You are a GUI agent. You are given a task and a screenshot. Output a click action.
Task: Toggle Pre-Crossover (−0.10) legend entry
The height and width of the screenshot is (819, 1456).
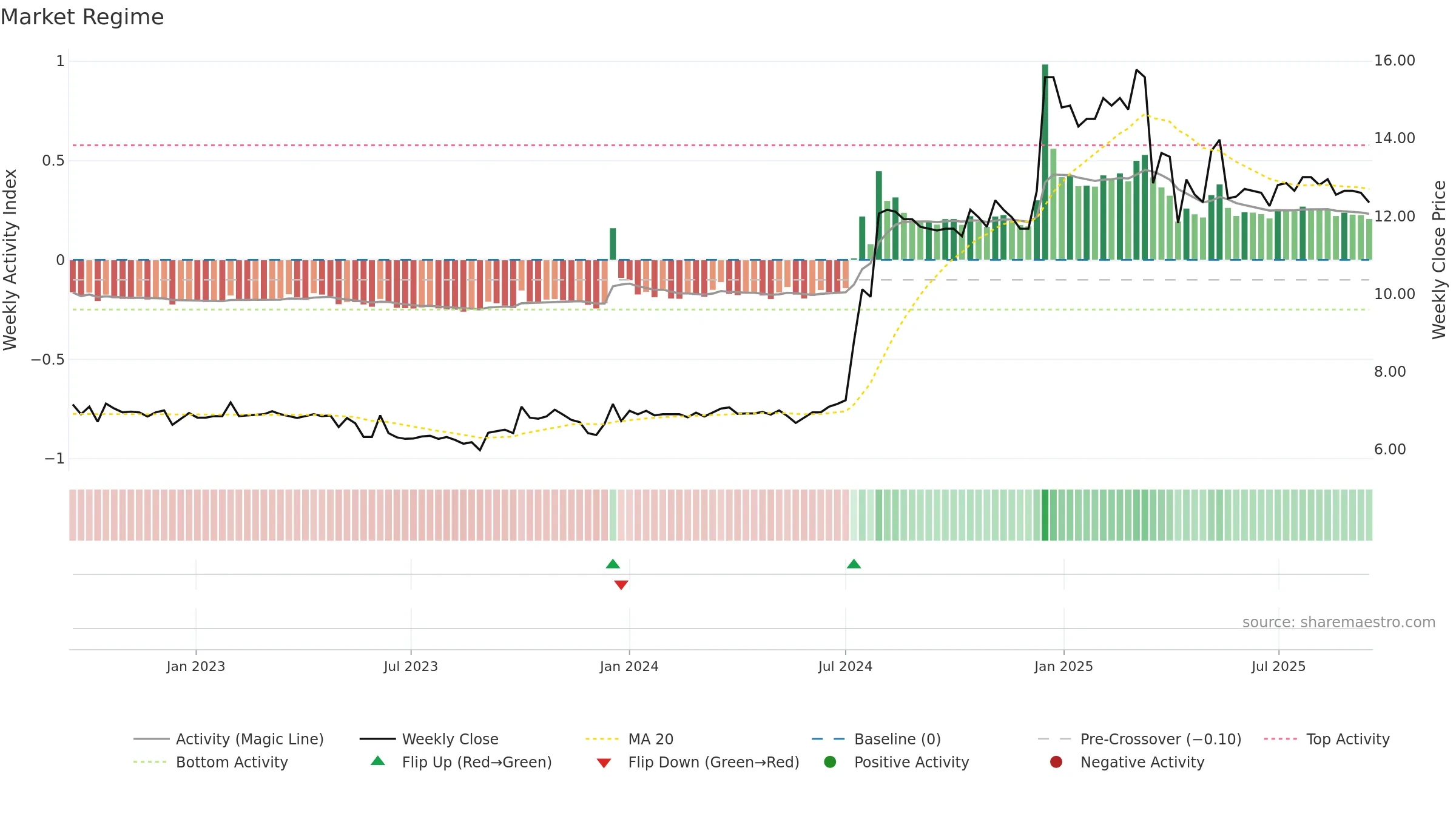tap(1139, 739)
